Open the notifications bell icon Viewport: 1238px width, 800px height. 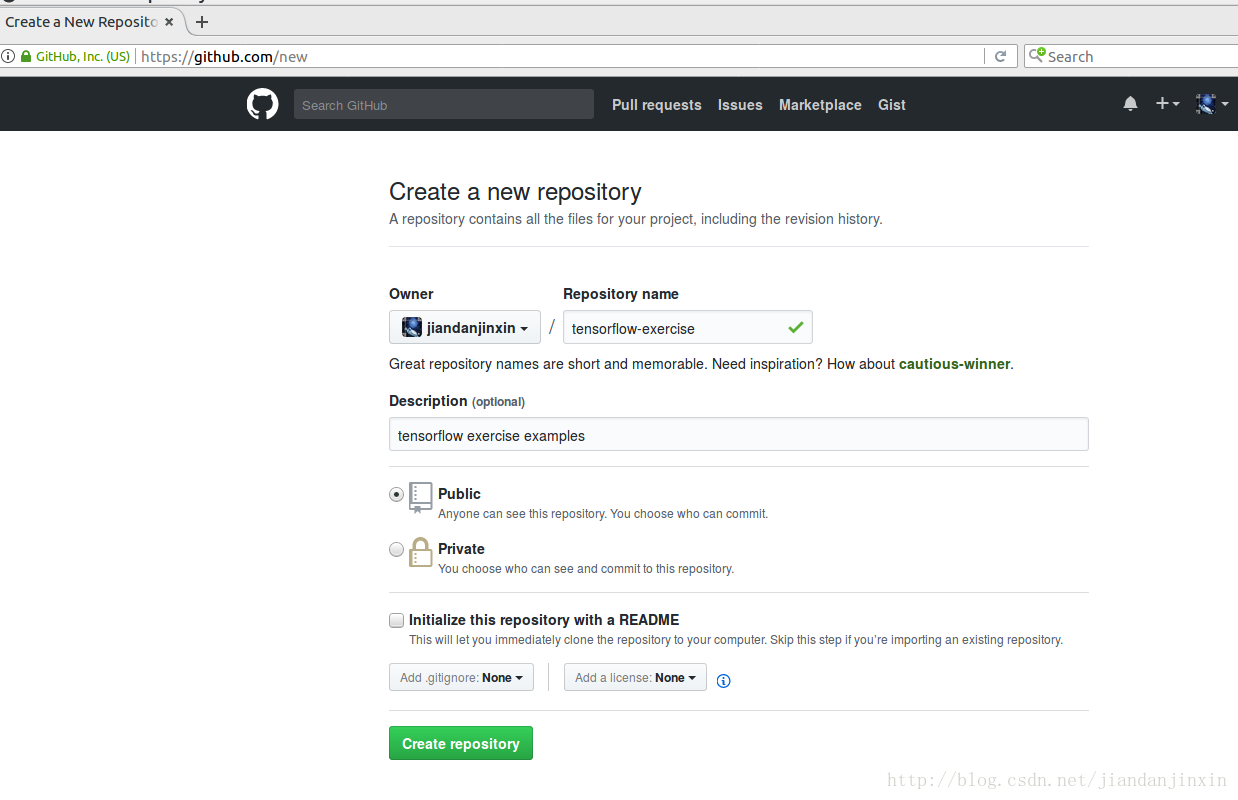tap(1130, 104)
